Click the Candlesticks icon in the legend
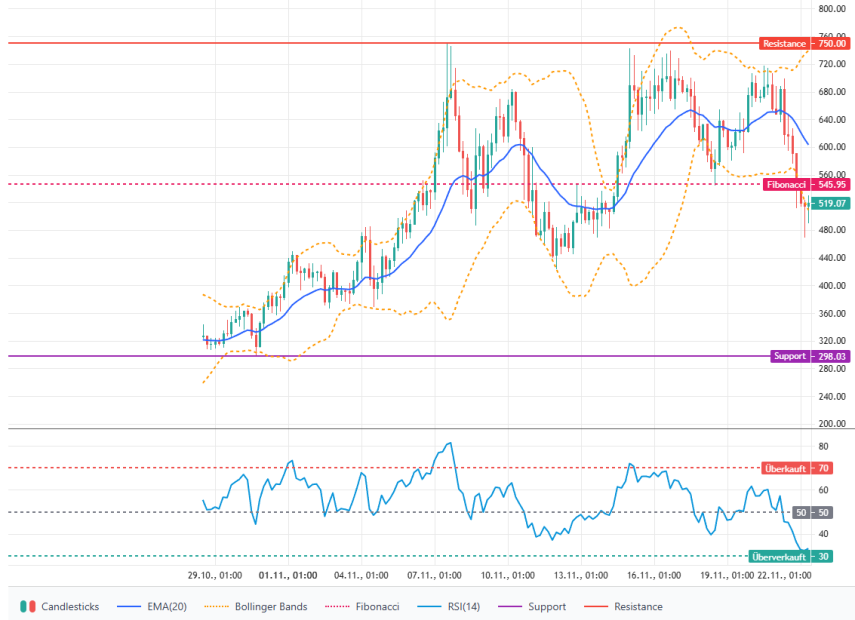The height and width of the screenshot is (620, 855). point(28,606)
